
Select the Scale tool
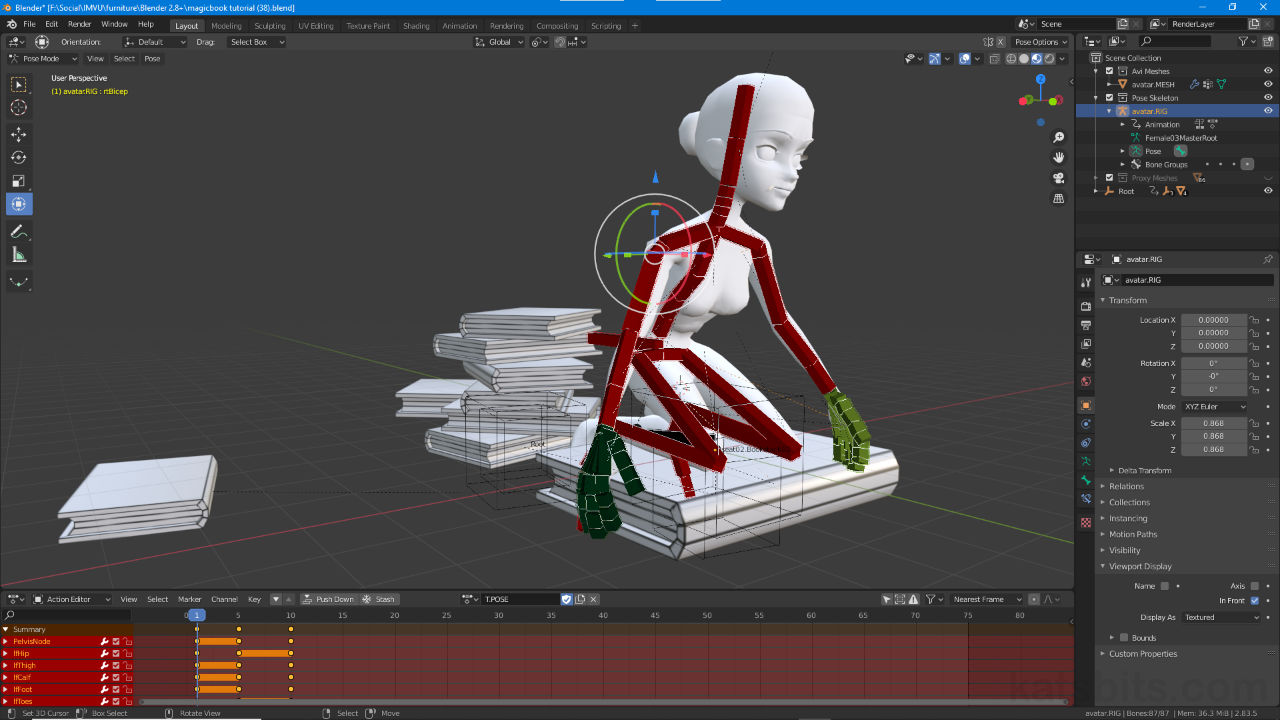click(19, 181)
